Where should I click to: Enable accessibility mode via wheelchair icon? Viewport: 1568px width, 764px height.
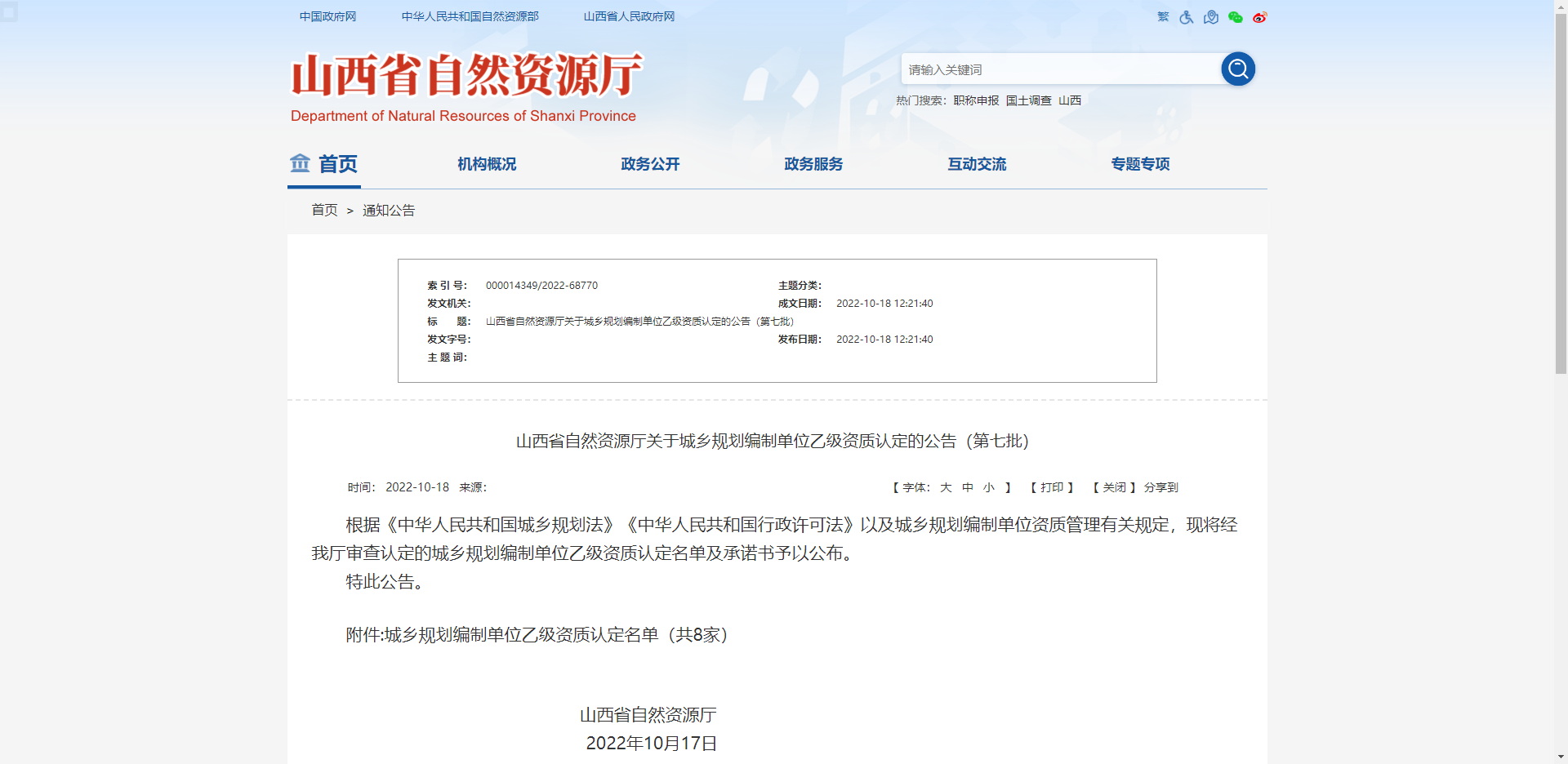1186,17
